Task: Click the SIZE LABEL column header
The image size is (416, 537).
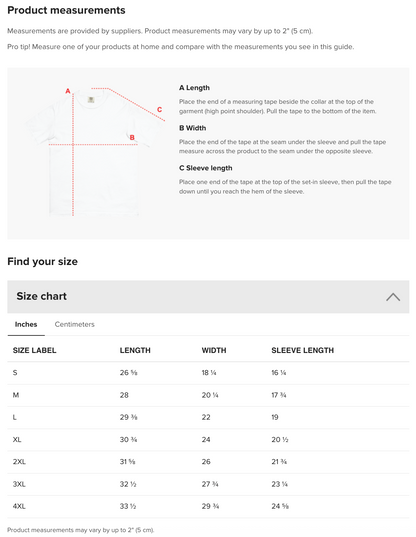Action: [x=35, y=350]
